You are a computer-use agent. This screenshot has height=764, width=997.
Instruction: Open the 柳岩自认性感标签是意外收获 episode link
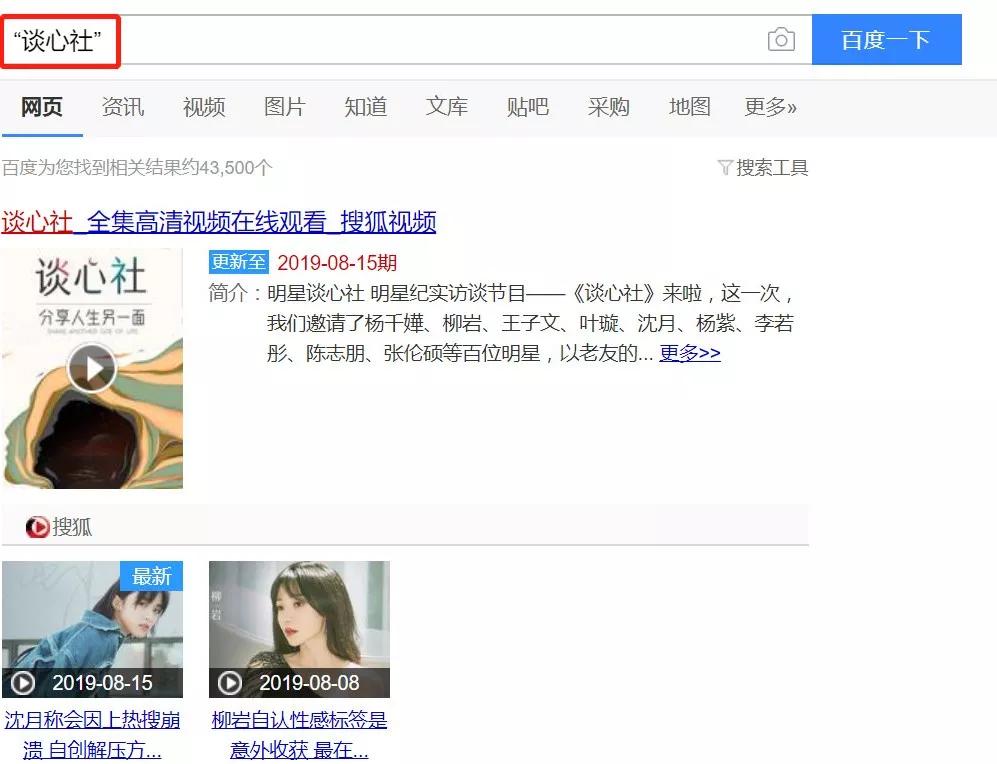point(299,735)
